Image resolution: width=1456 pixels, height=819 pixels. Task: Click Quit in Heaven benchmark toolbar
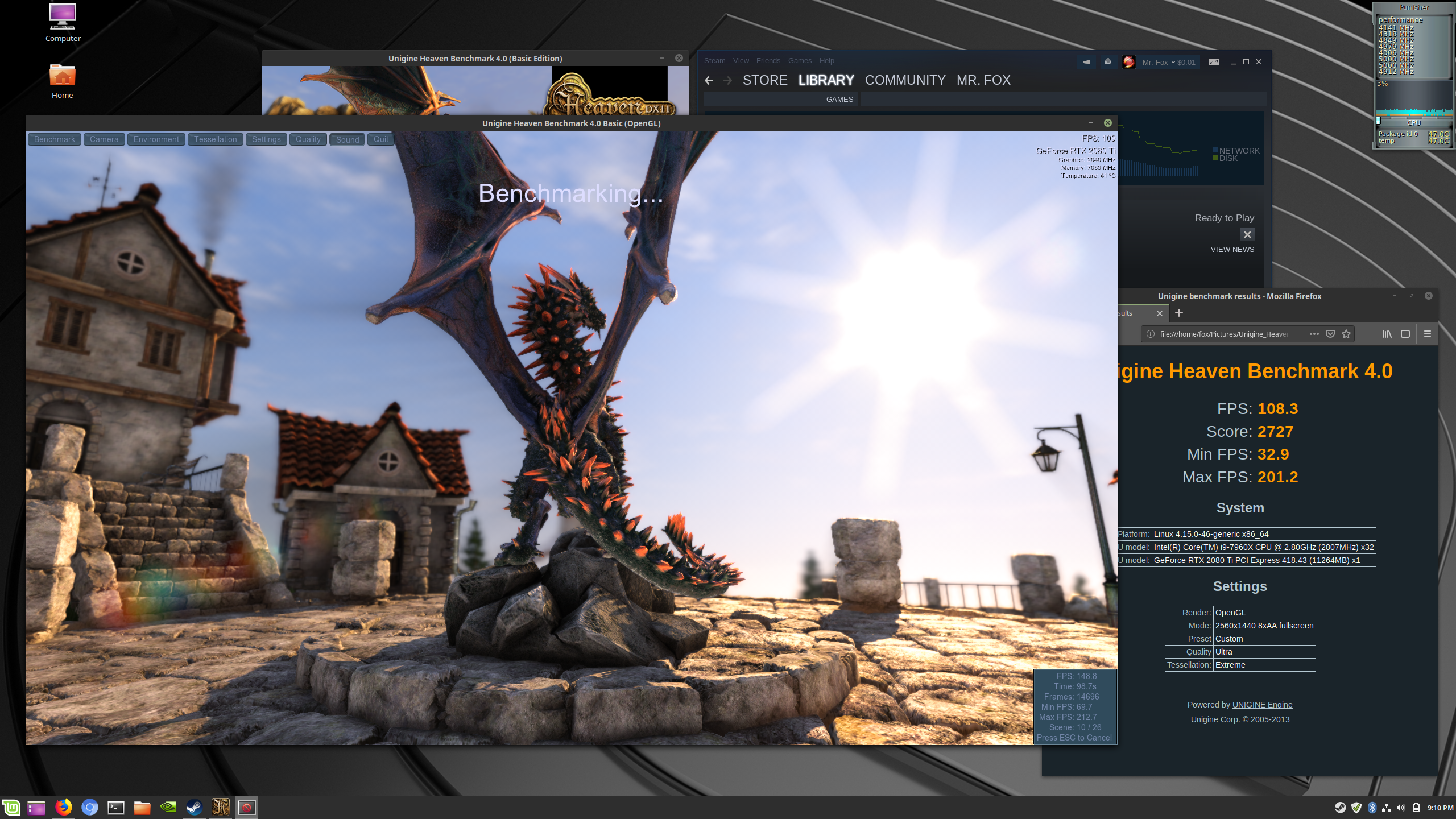tap(380, 139)
